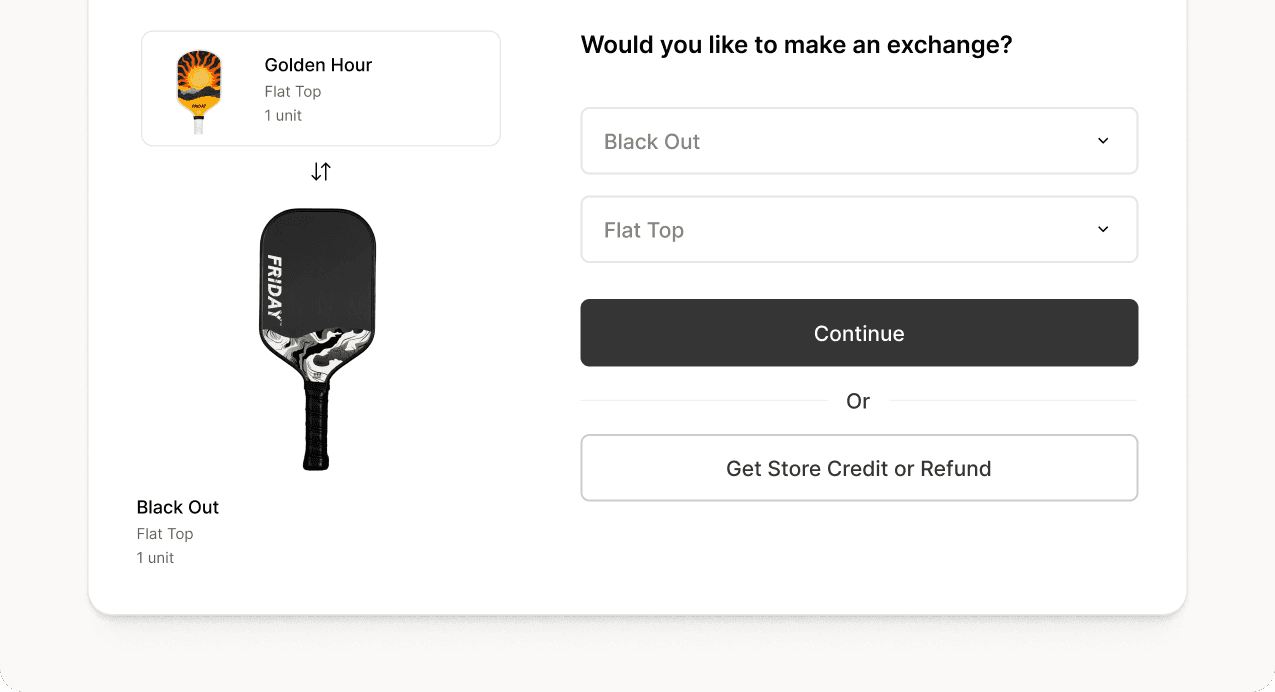Click the exchange question heading
Image resolution: width=1275 pixels, height=692 pixels.
pyautogui.click(x=796, y=45)
